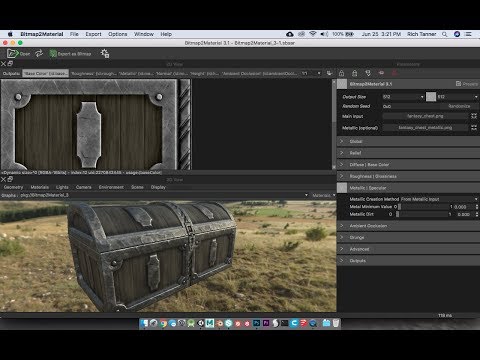Select the Roughness output tab
This screenshot has width=480, height=360.
point(93,73)
